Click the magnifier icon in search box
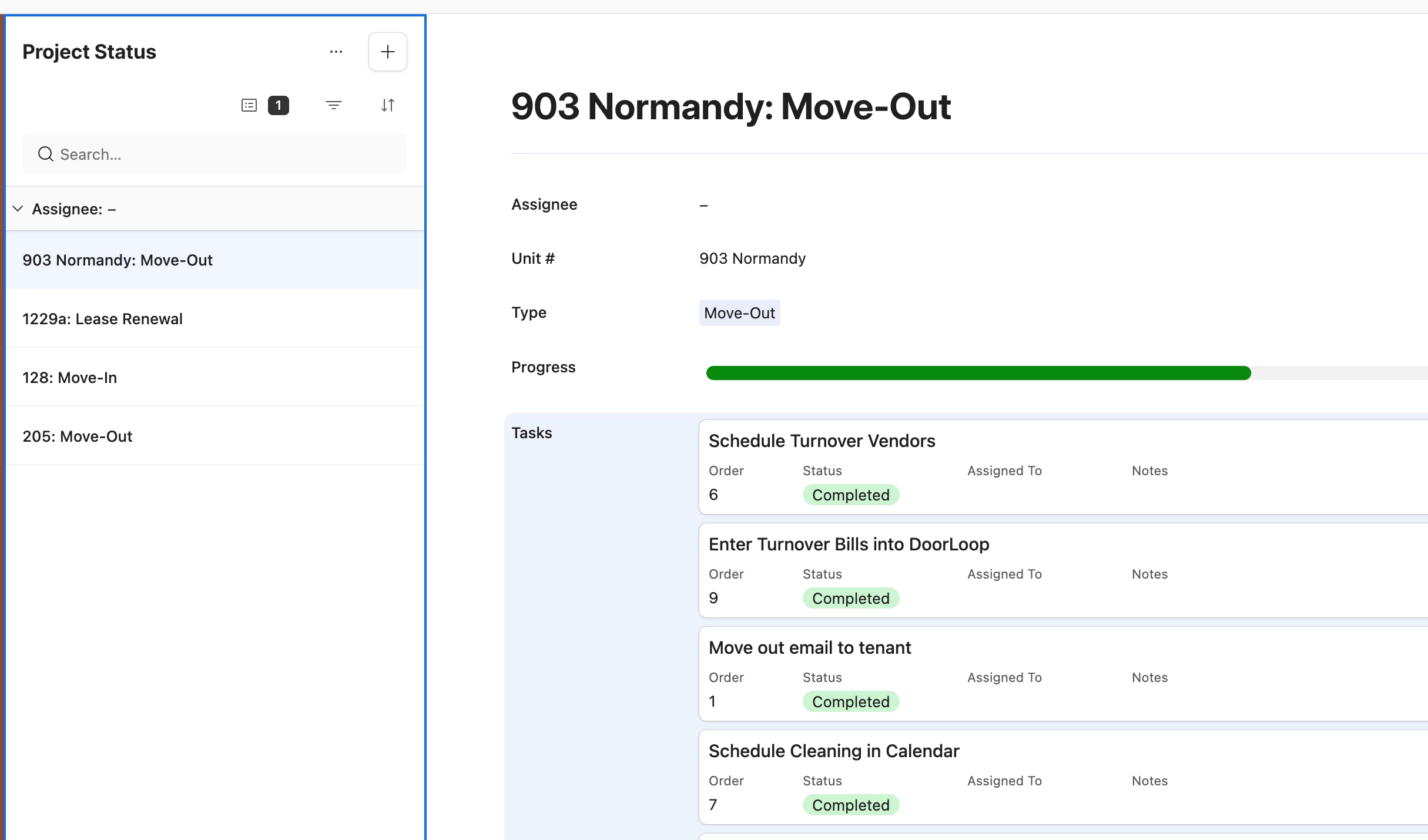This screenshot has height=840, width=1428. [x=45, y=154]
